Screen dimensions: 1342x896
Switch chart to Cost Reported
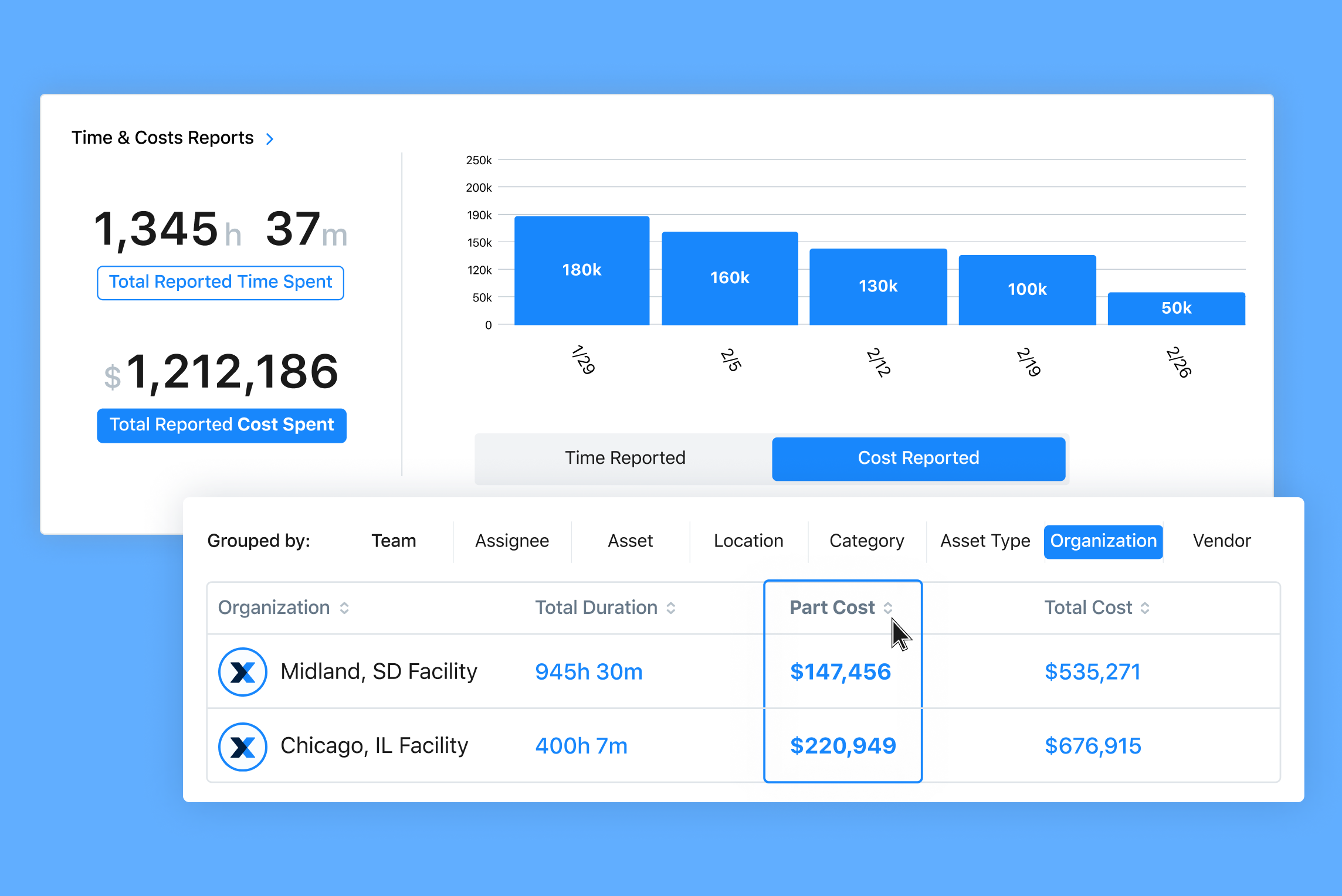coord(918,458)
